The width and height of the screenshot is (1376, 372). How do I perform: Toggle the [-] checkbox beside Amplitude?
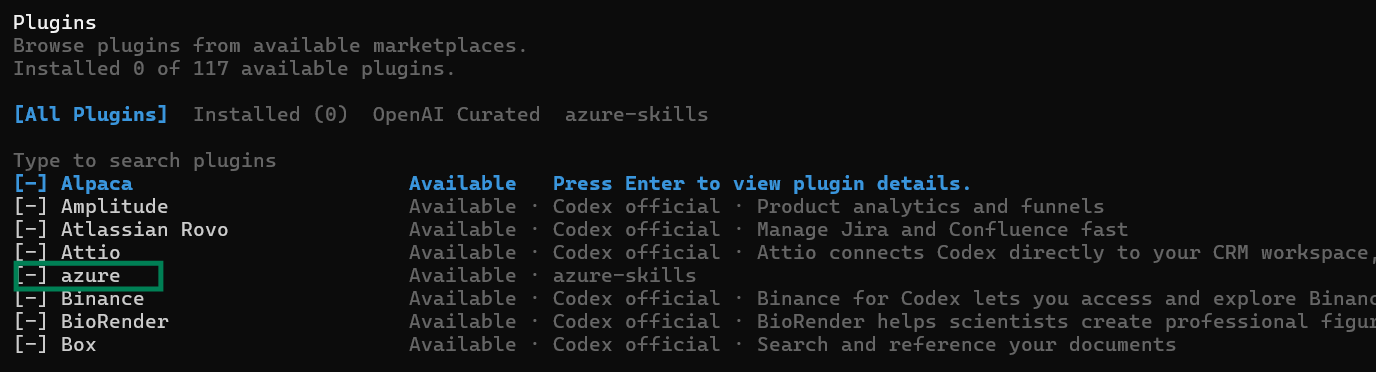click(31, 207)
